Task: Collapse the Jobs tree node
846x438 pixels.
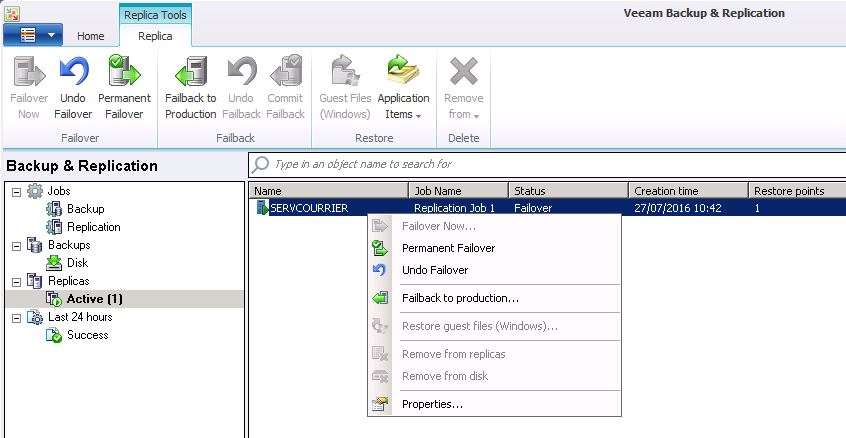Action: pyautogui.click(x=16, y=191)
